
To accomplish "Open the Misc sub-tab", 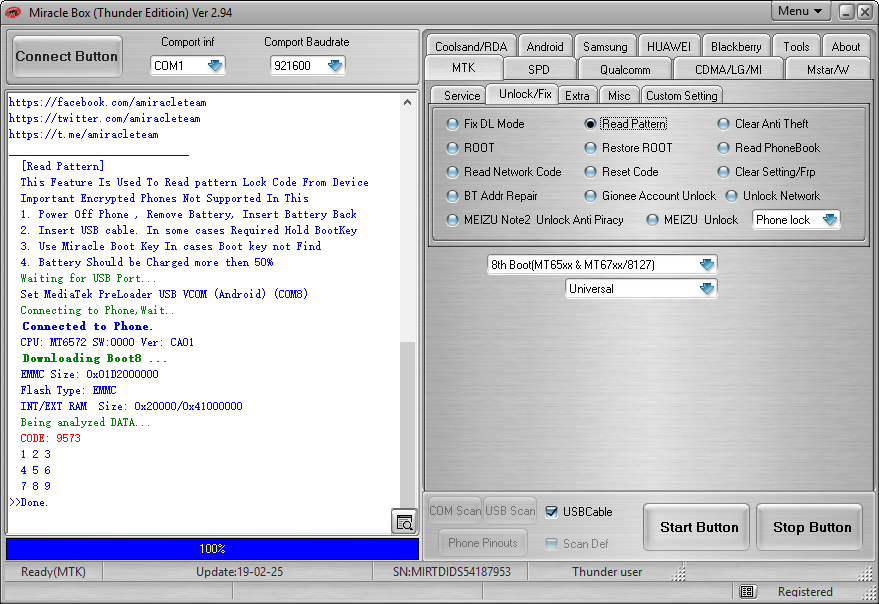I will click(x=619, y=96).
